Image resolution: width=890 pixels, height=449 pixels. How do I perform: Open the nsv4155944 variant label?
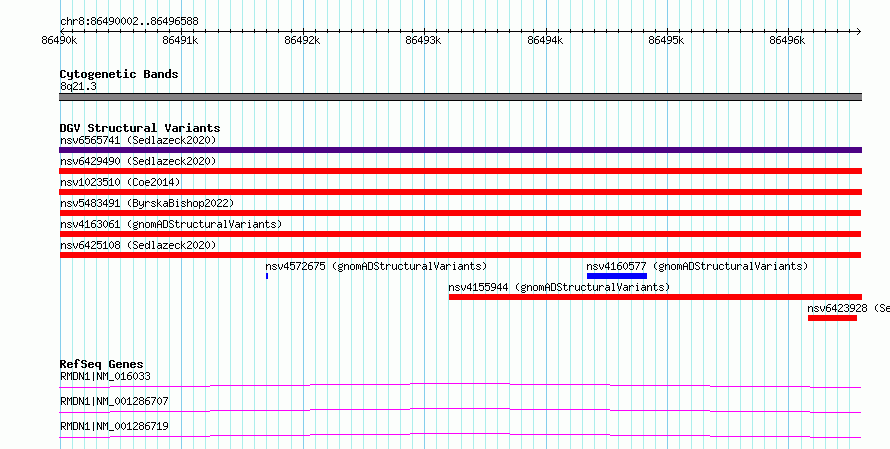pyautogui.click(x=559, y=287)
